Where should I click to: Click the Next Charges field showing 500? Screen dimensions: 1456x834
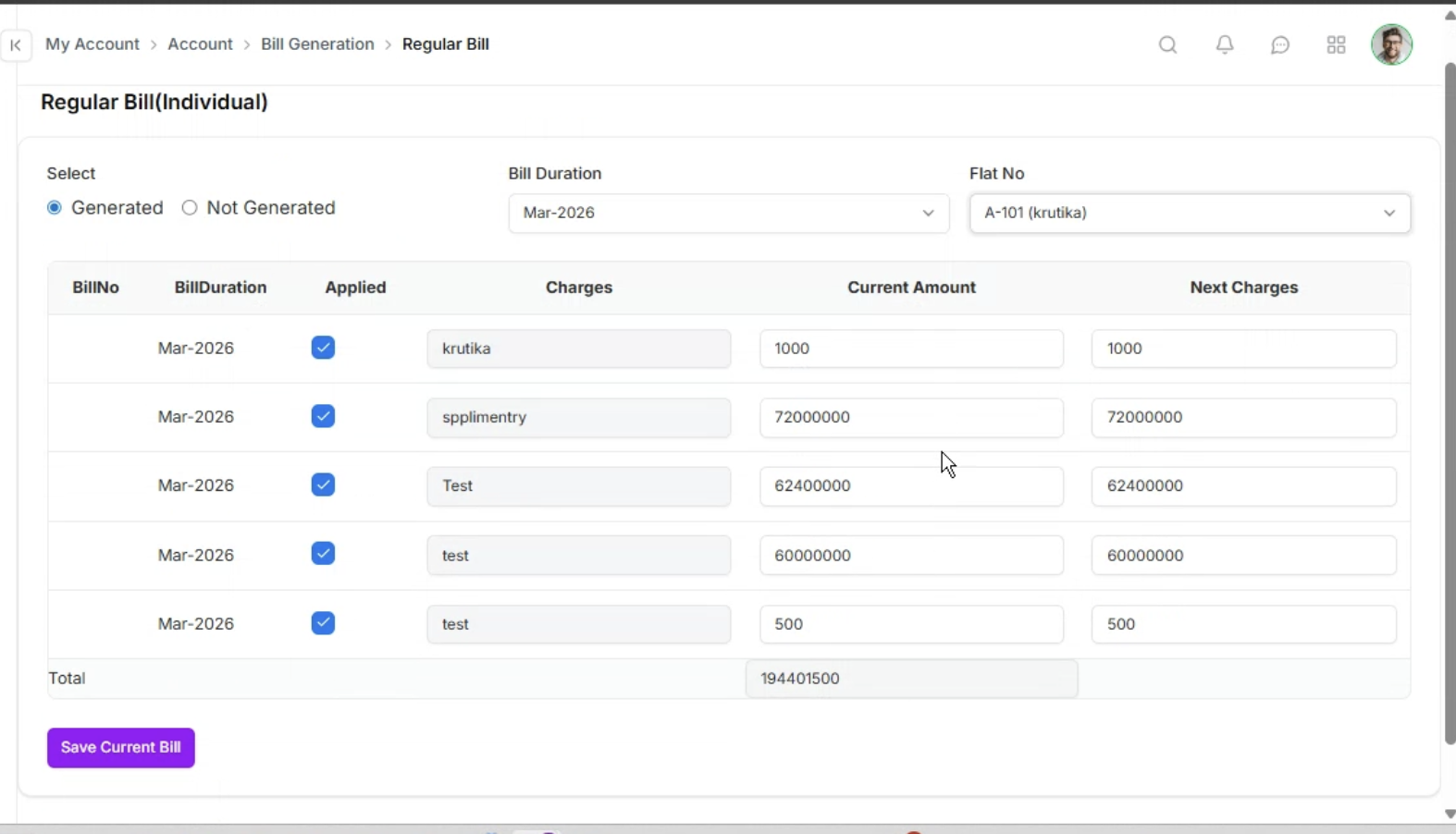(1243, 624)
